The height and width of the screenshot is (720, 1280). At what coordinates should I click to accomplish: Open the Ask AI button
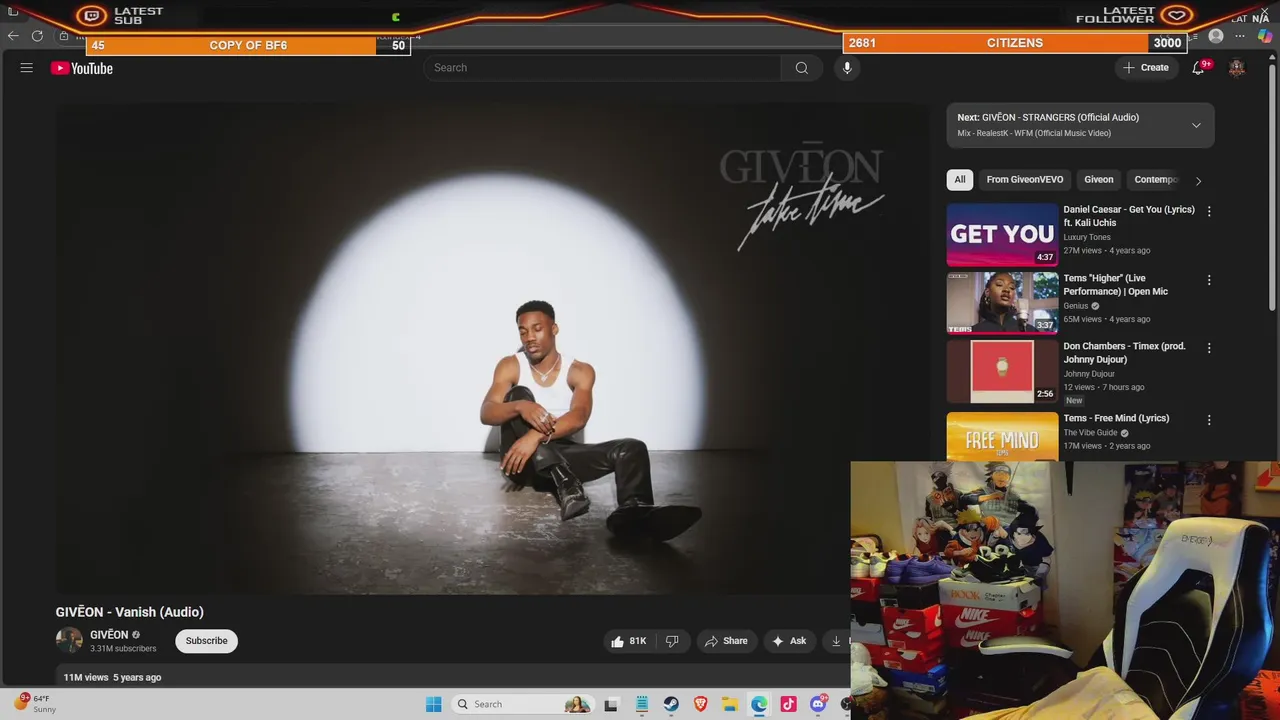pyautogui.click(x=789, y=641)
